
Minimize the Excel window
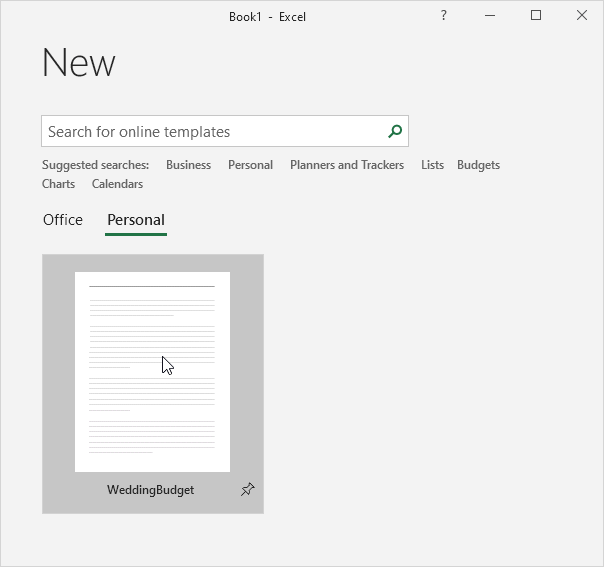point(490,16)
